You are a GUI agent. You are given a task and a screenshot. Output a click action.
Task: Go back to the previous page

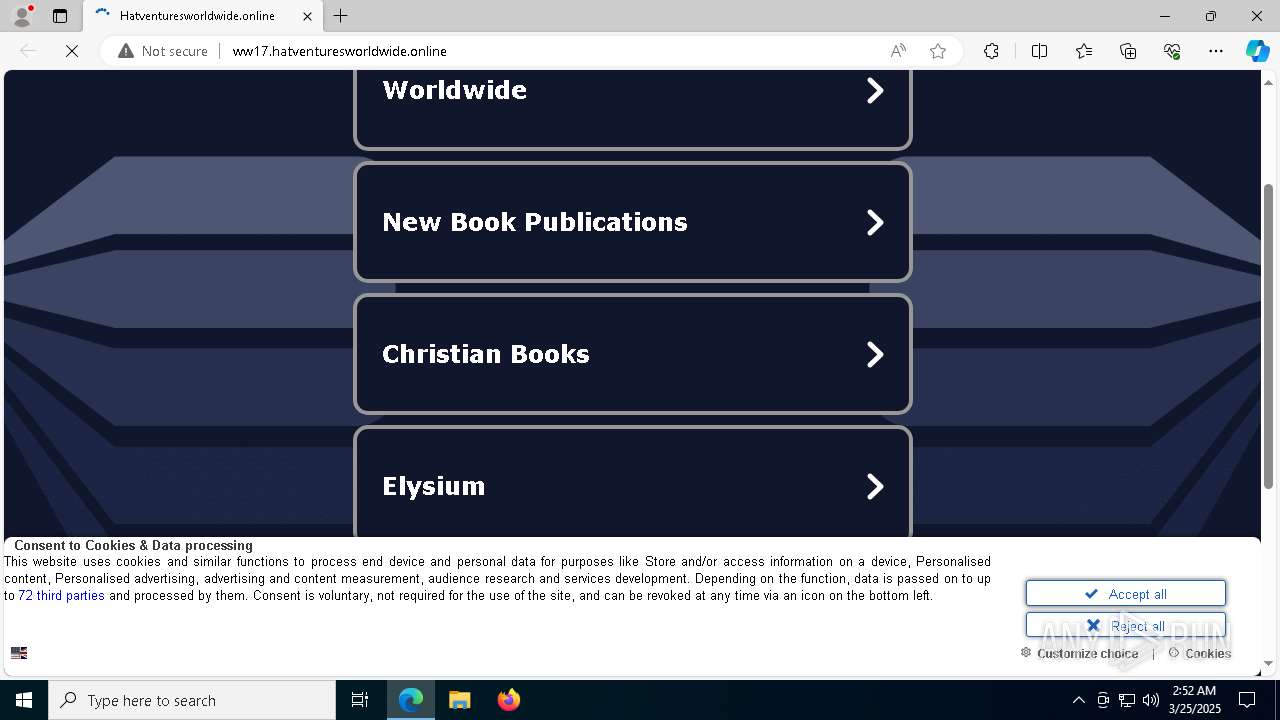tap(28, 51)
